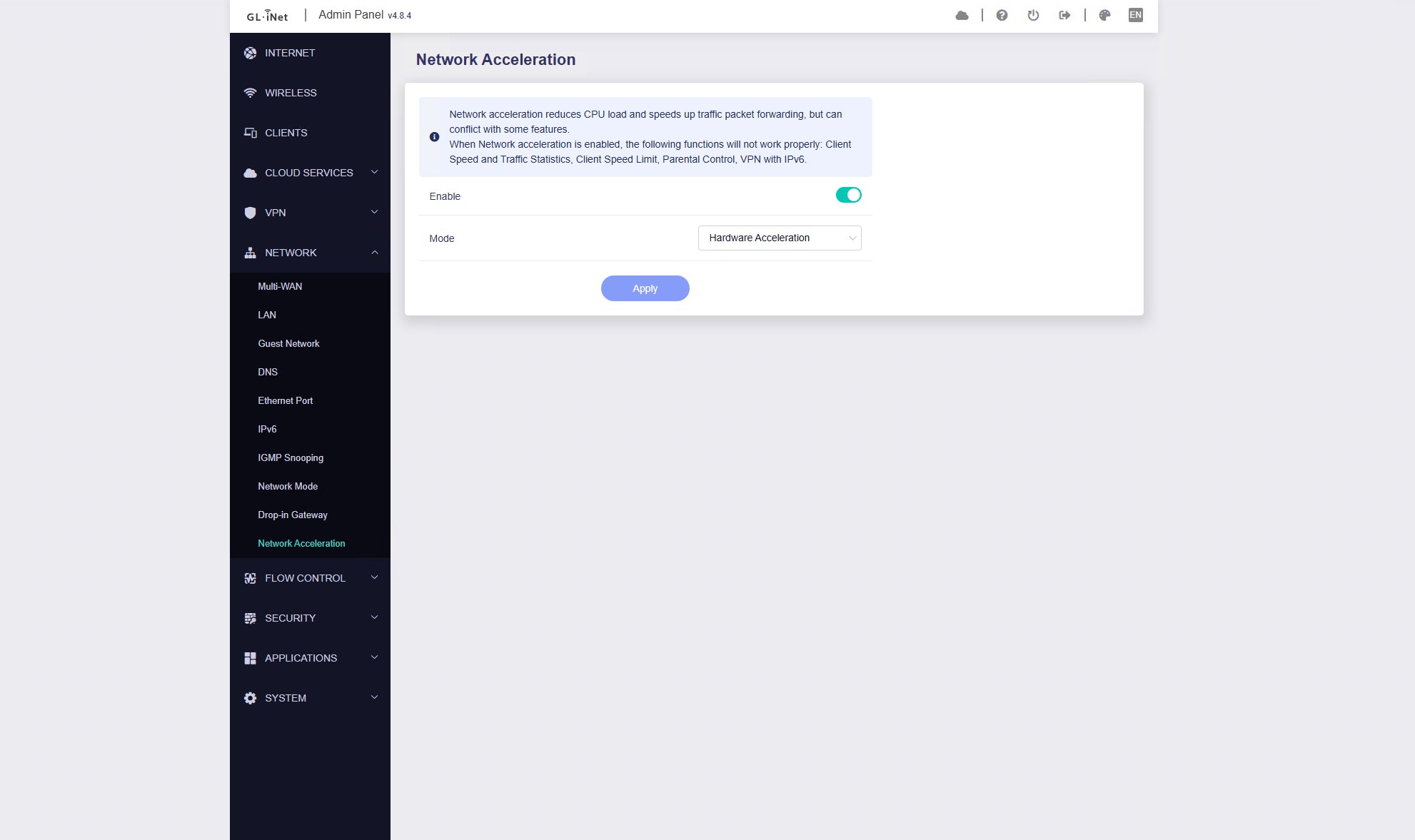The height and width of the screenshot is (840, 1415).
Task: Click the logout icon in header
Action: 1064,15
